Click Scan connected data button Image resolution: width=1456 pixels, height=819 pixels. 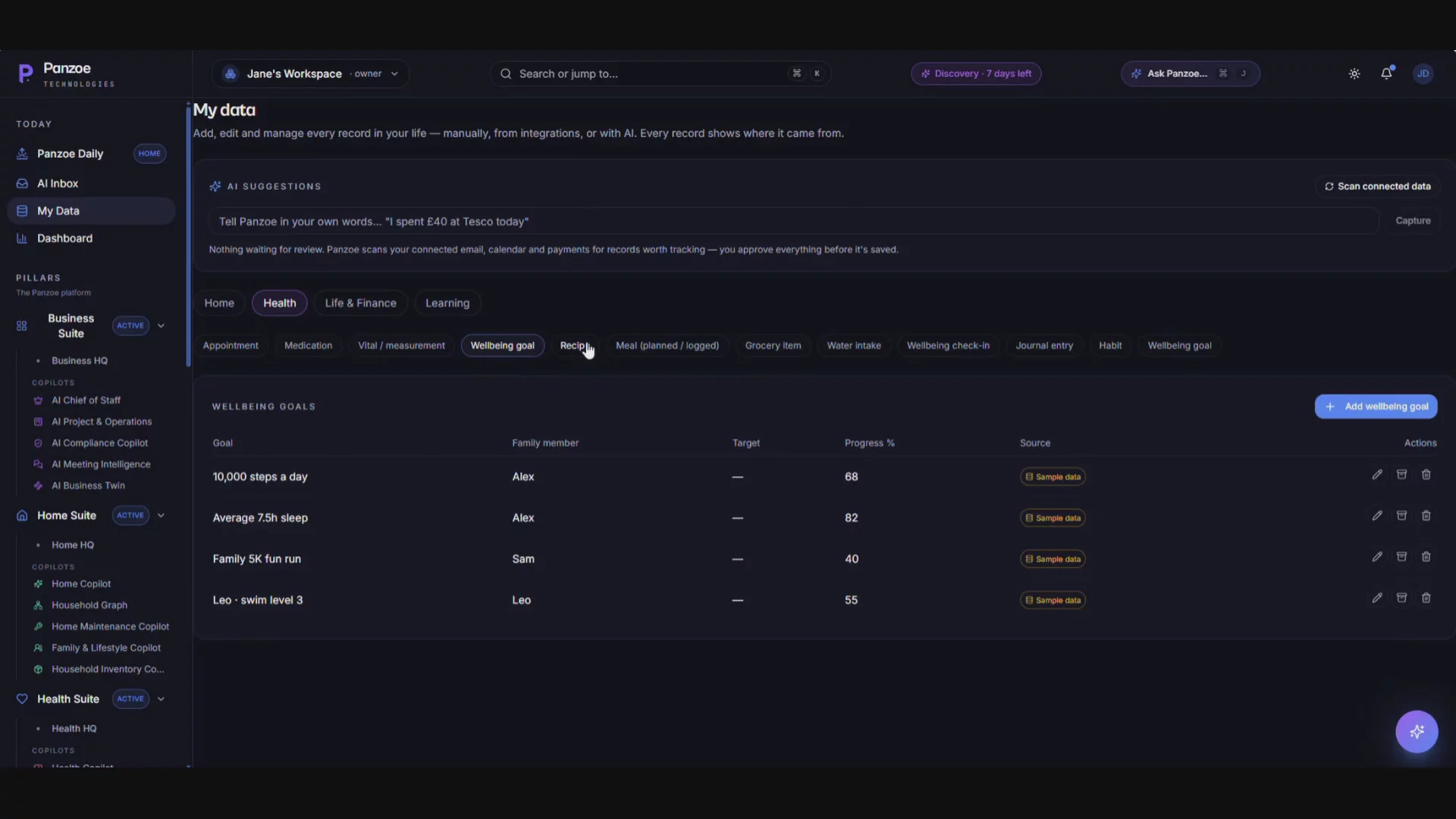[1377, 187]
